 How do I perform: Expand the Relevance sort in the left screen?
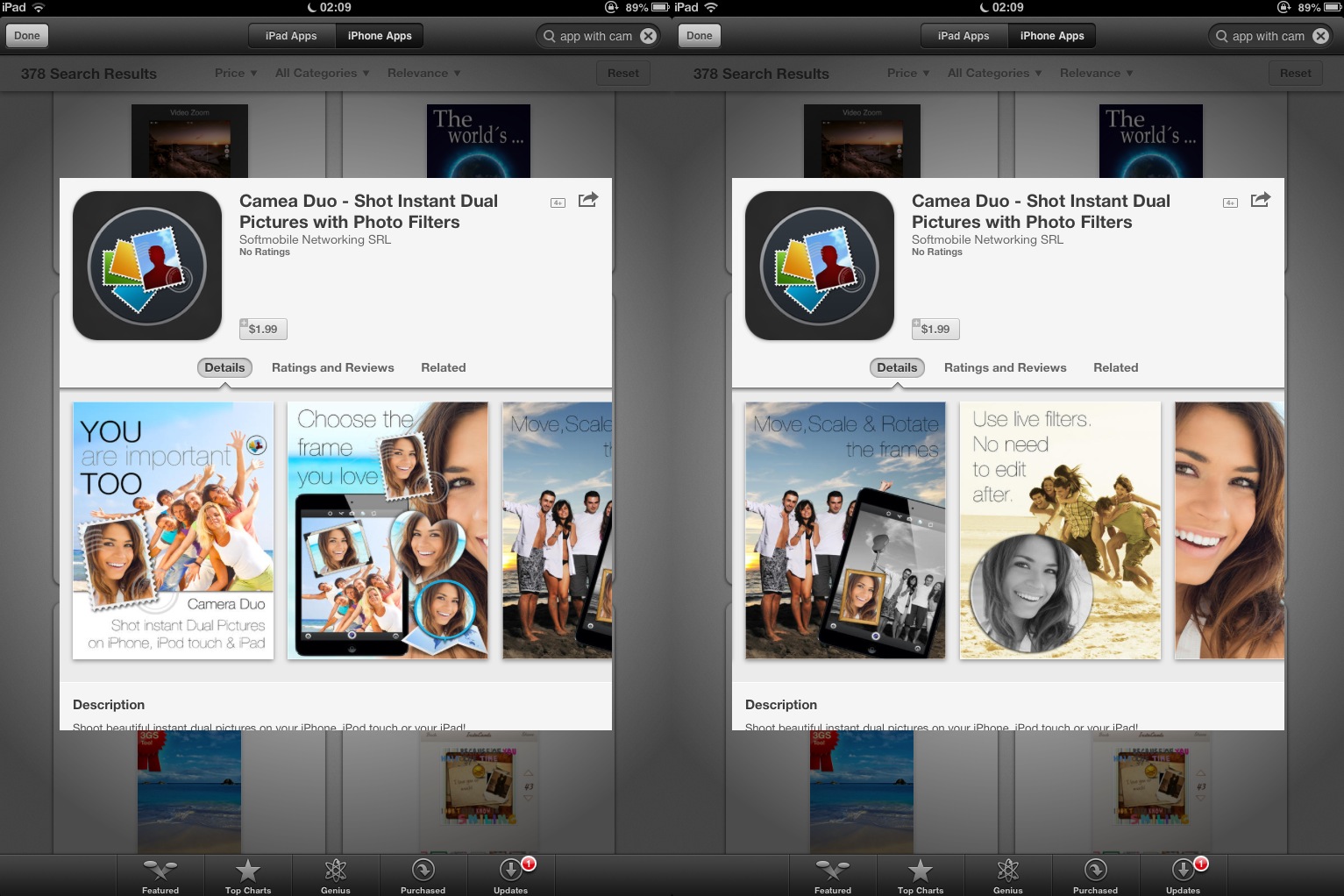pos(424,73)
